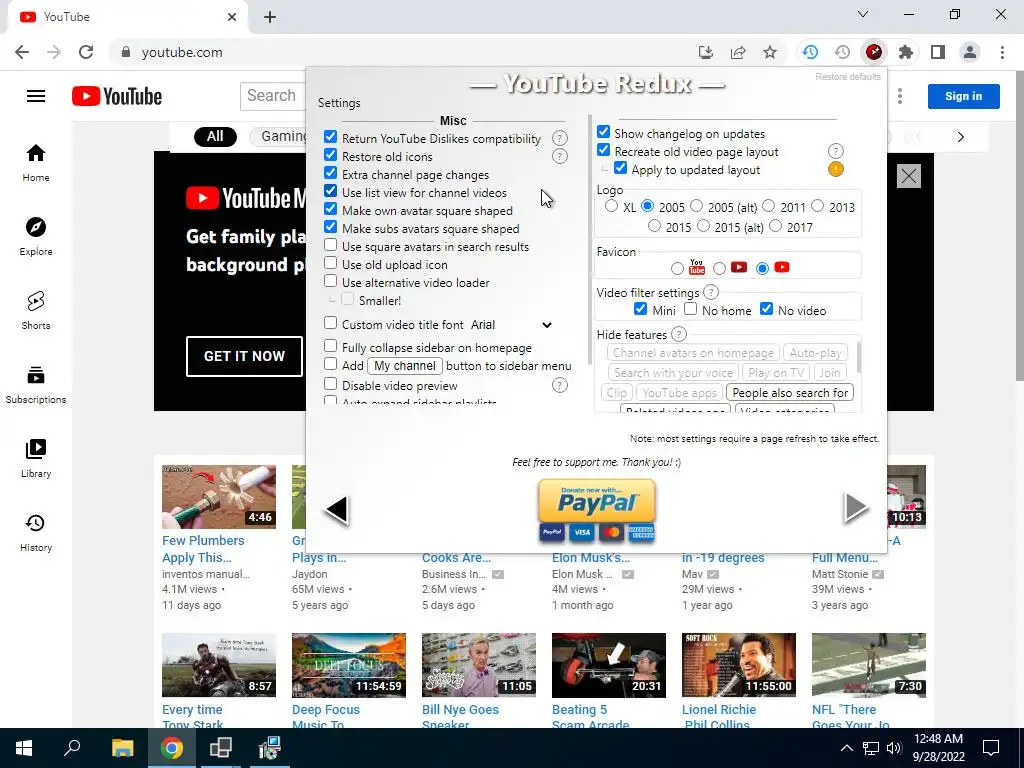
Task: Toggle Use list view for channel videos
Action: [x=330, y=191]
